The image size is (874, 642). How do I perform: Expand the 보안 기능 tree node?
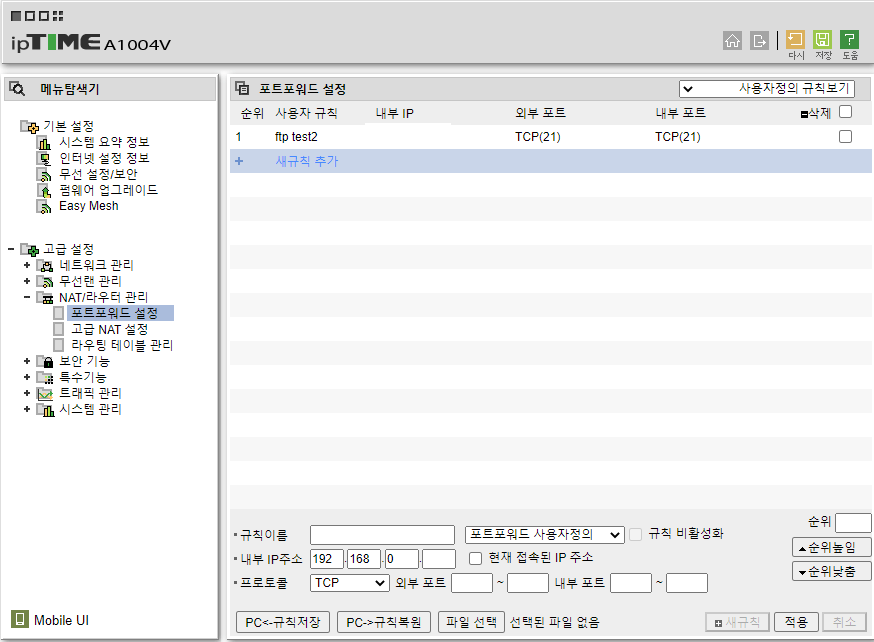pyautogui.click(x=27, y=361)
